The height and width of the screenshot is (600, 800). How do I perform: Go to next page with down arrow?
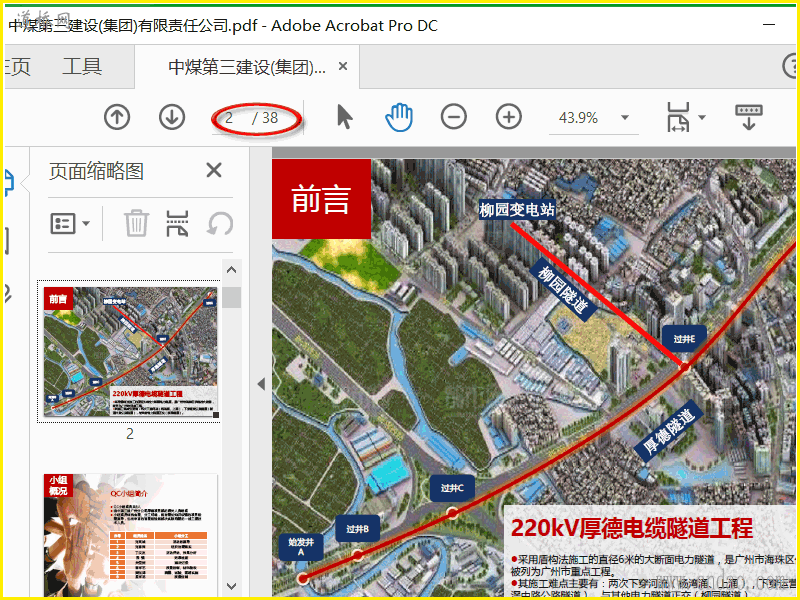(172, 117)
